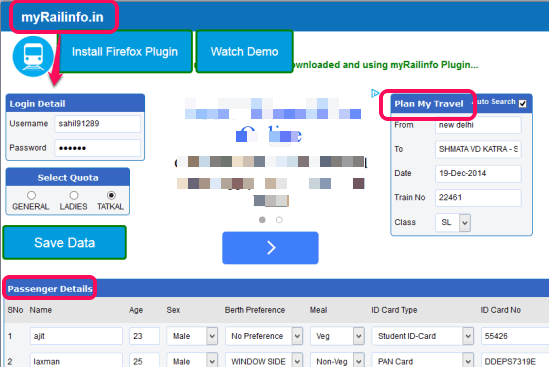Click the From field with new delhi

click(x=478, y=125)
